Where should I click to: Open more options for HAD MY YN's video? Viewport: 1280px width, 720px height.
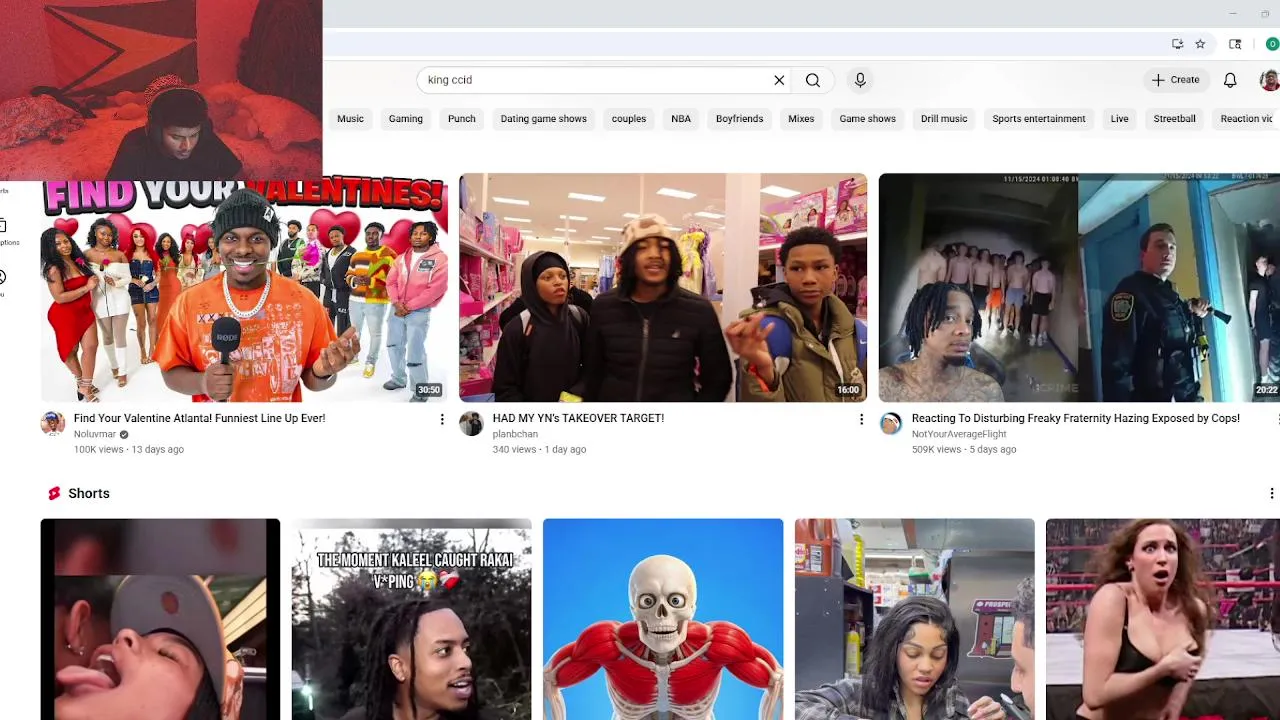[x=861, y=419]
